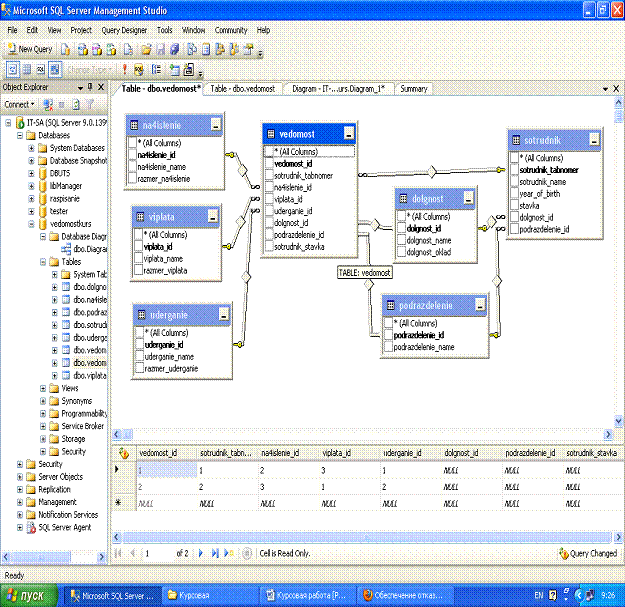The width and height of the screenshot is (625, 607).
Task: Check vedomost_id column in vedomost table
Action: click(x=268, y=164)
